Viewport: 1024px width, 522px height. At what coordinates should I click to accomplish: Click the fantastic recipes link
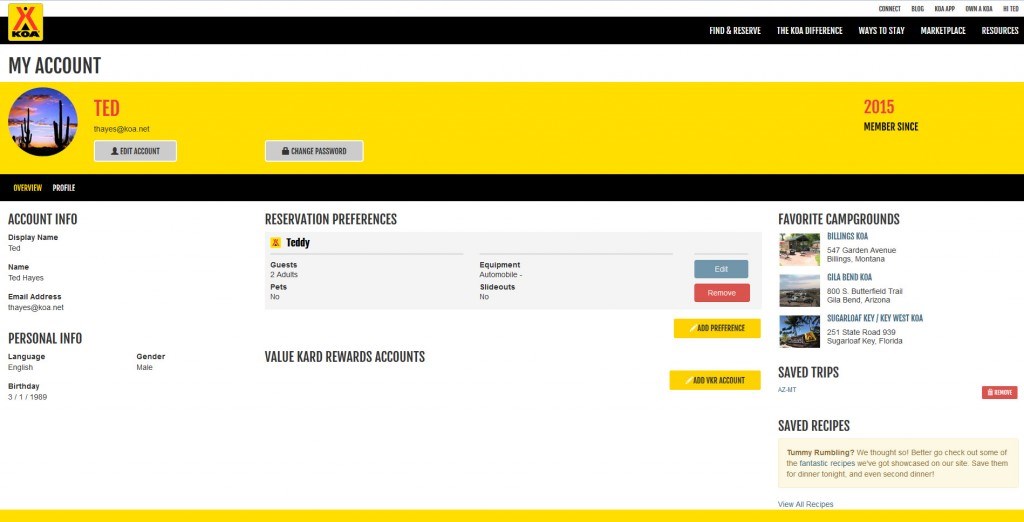pyautogui.click(x=827, y=463)
